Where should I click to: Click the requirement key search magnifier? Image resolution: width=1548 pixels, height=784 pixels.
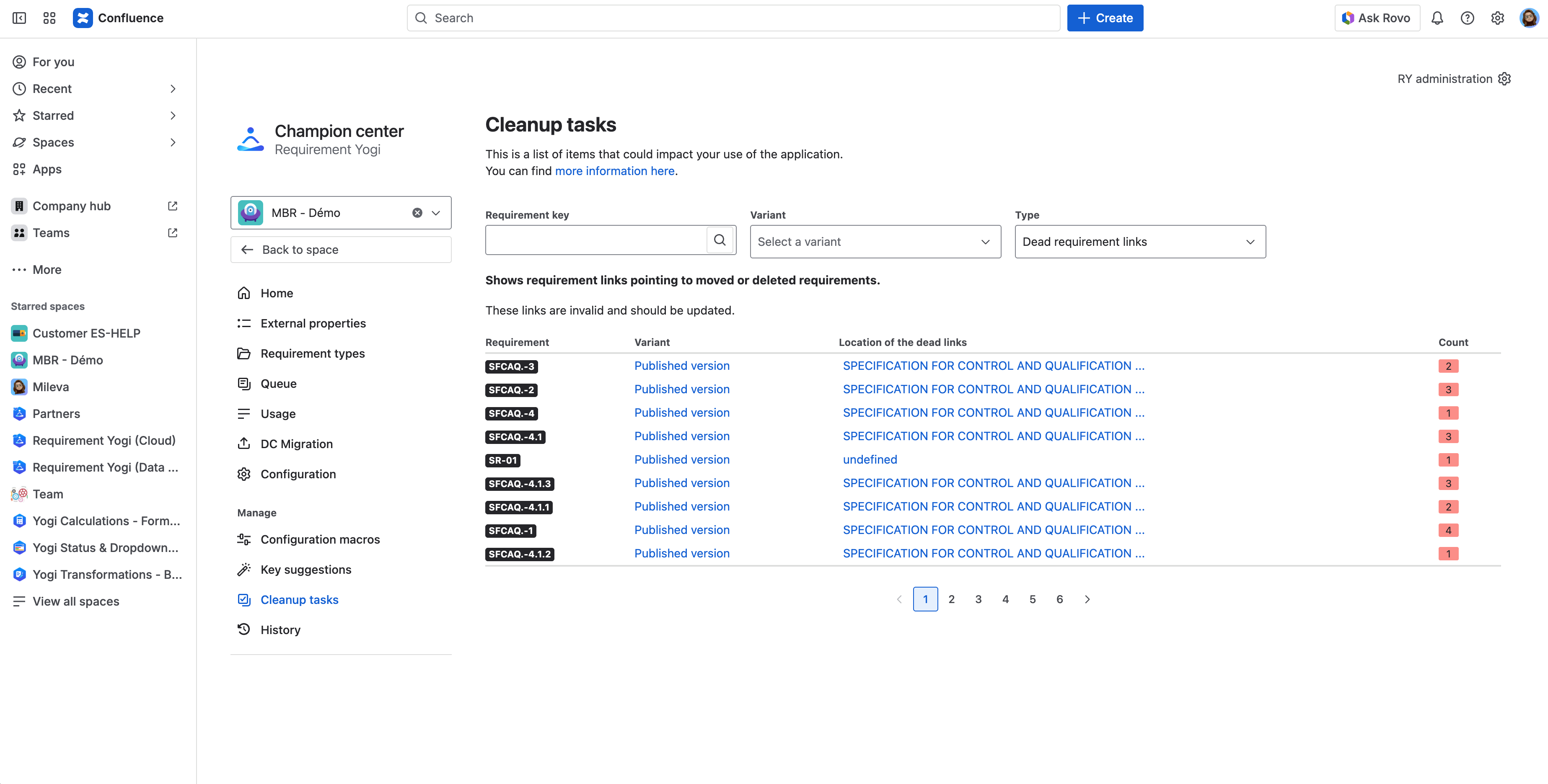pos(720,241)
